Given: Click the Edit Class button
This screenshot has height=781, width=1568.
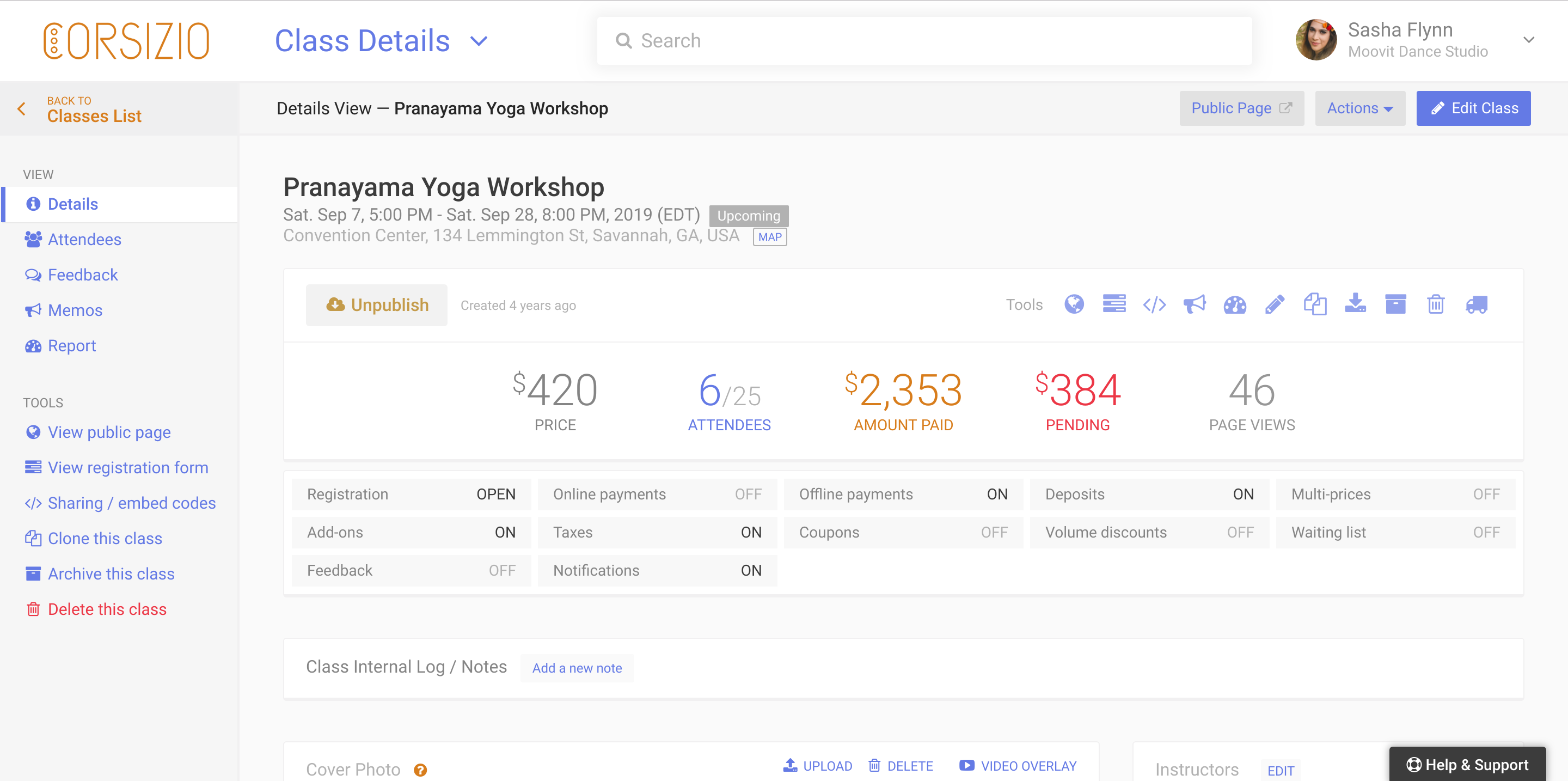Looking at the screenshot, I should coord(1473,108).
